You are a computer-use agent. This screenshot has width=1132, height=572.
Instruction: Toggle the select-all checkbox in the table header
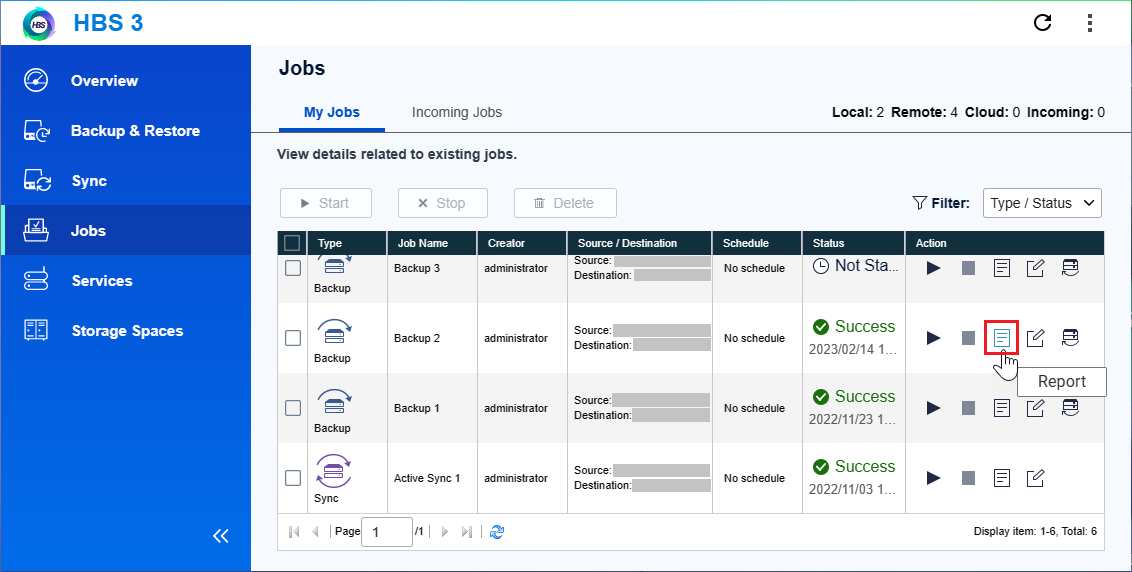pyautogui.click(x=292, y=243)
